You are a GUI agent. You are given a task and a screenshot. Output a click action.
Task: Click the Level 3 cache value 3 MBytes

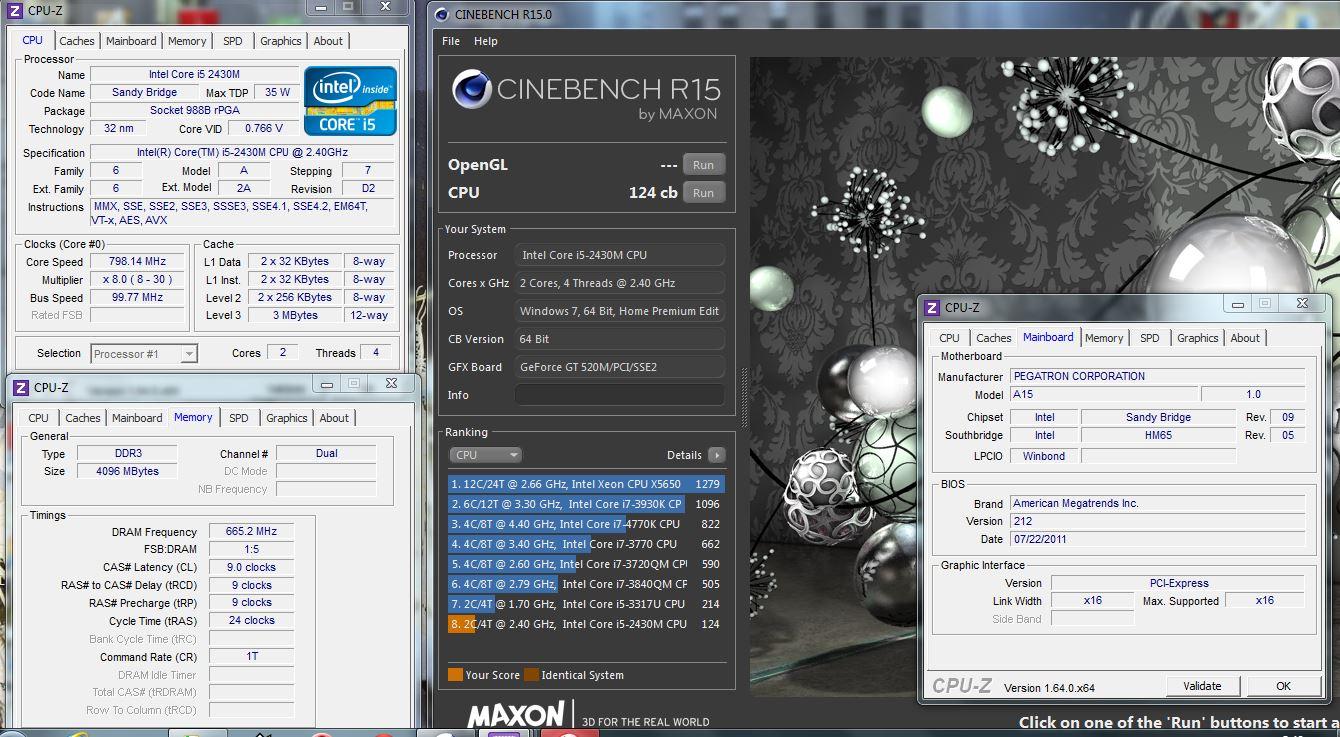tap(294, 315)
